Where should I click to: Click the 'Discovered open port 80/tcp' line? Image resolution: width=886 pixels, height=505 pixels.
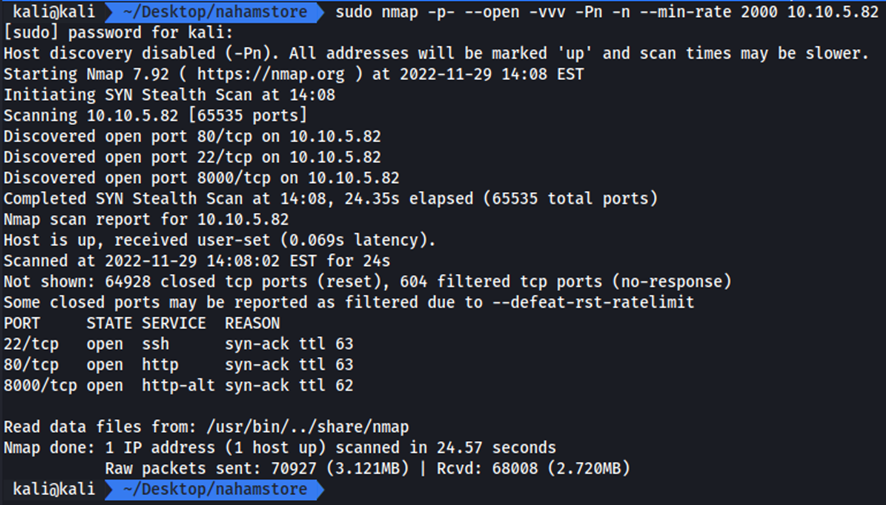click(192, 136)
